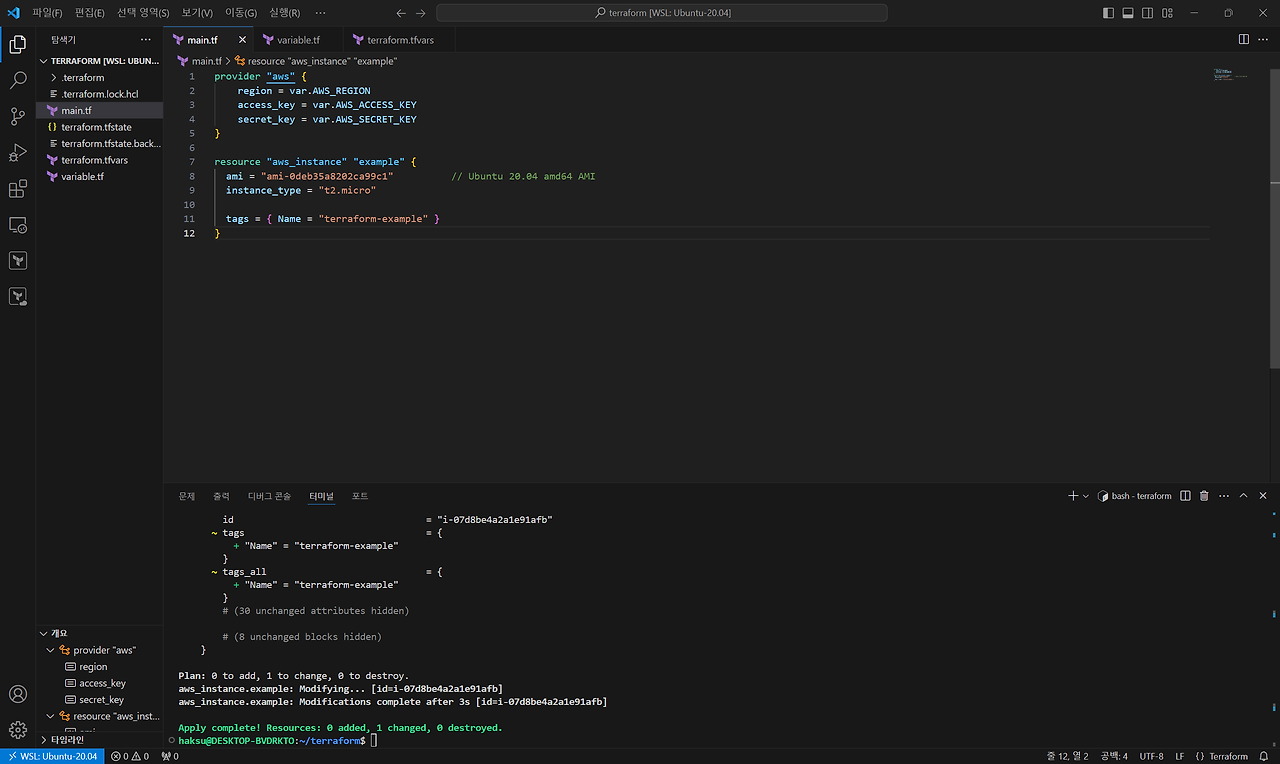
Task: Click the editor minimap slider
Action: (x=1237, y=76)
